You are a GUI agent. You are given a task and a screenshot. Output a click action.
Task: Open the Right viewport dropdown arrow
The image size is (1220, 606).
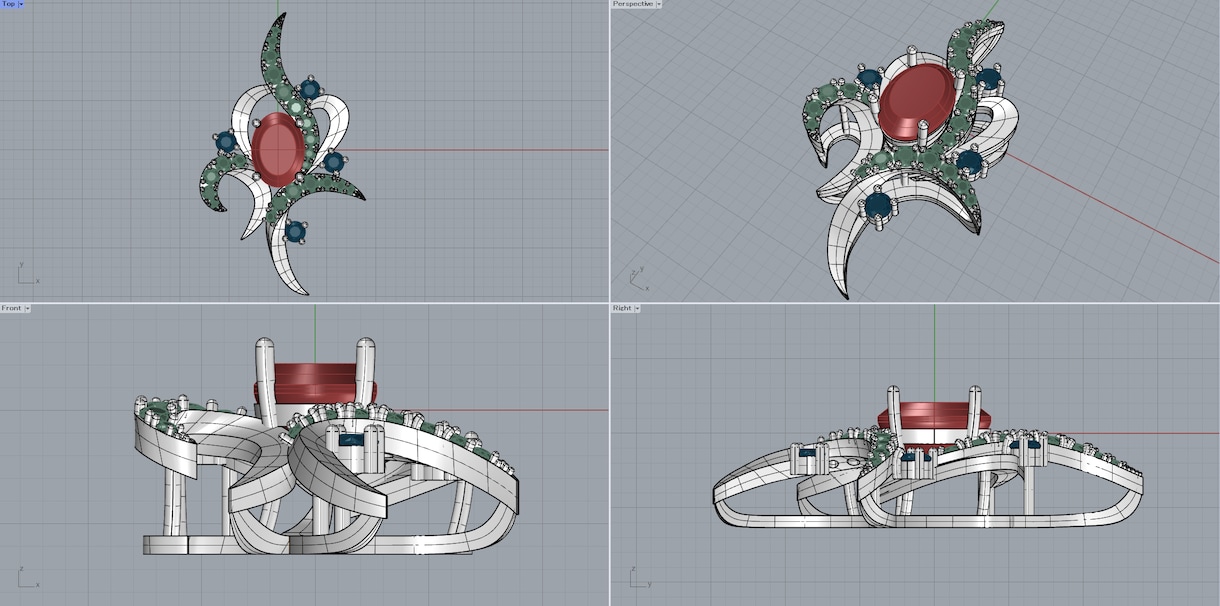point(637,308)
